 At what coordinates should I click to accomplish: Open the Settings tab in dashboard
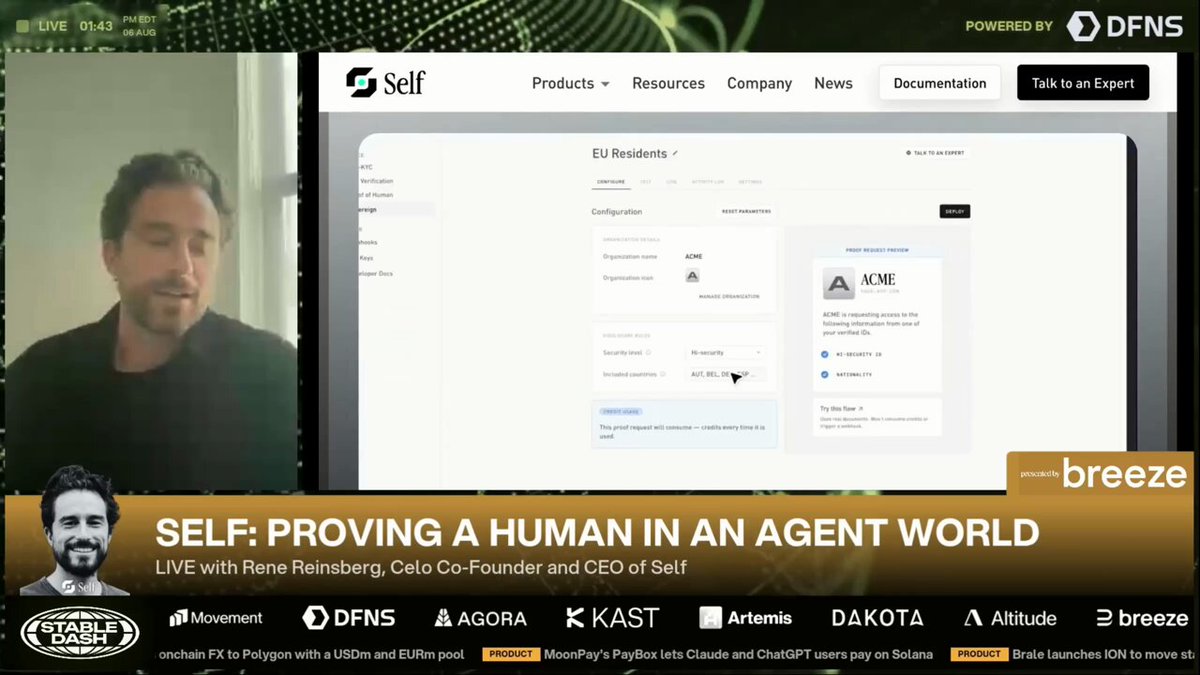750,182
